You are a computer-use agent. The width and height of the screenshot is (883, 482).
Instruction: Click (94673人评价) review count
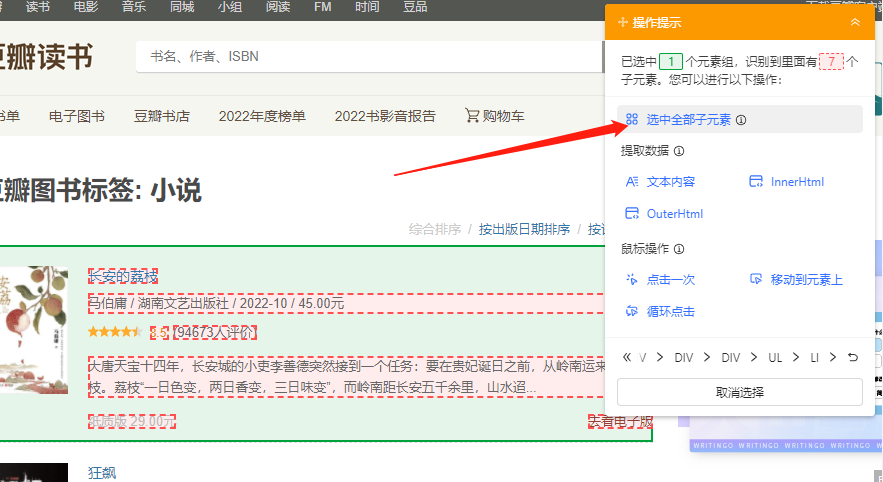click(x=215, y=332)
